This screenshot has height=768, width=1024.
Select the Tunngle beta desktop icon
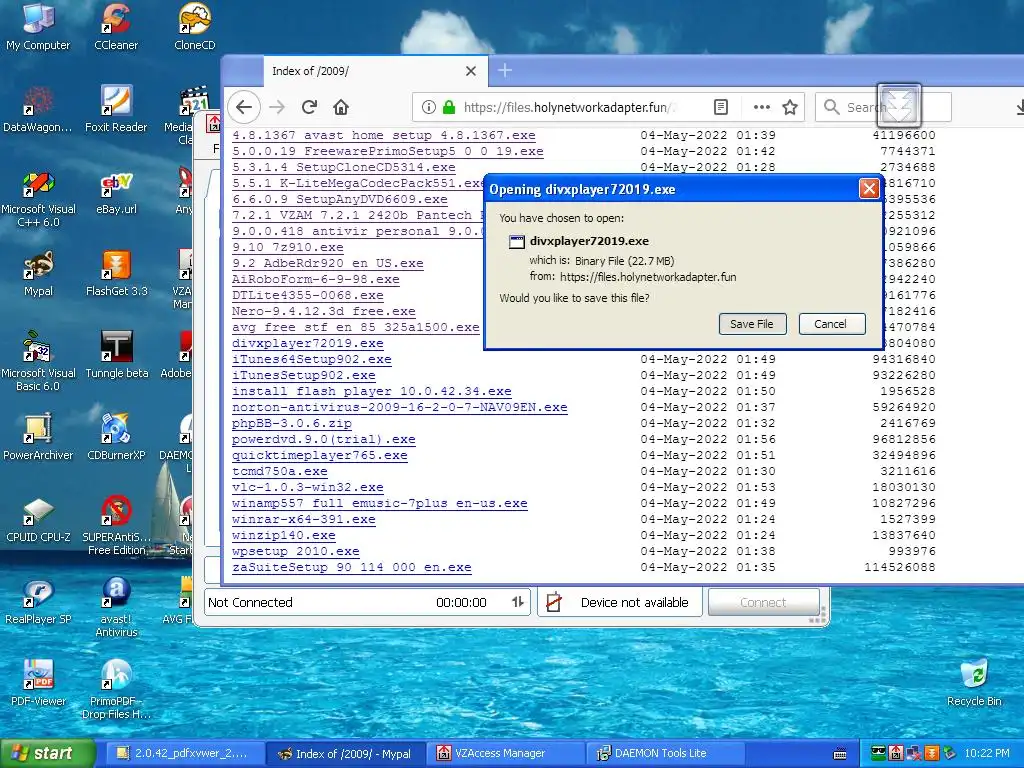click(116, 356)
